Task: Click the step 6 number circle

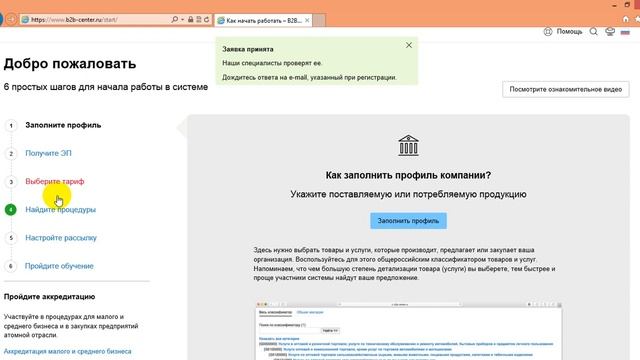Action: pyautogui.click(x=11, y=266)
